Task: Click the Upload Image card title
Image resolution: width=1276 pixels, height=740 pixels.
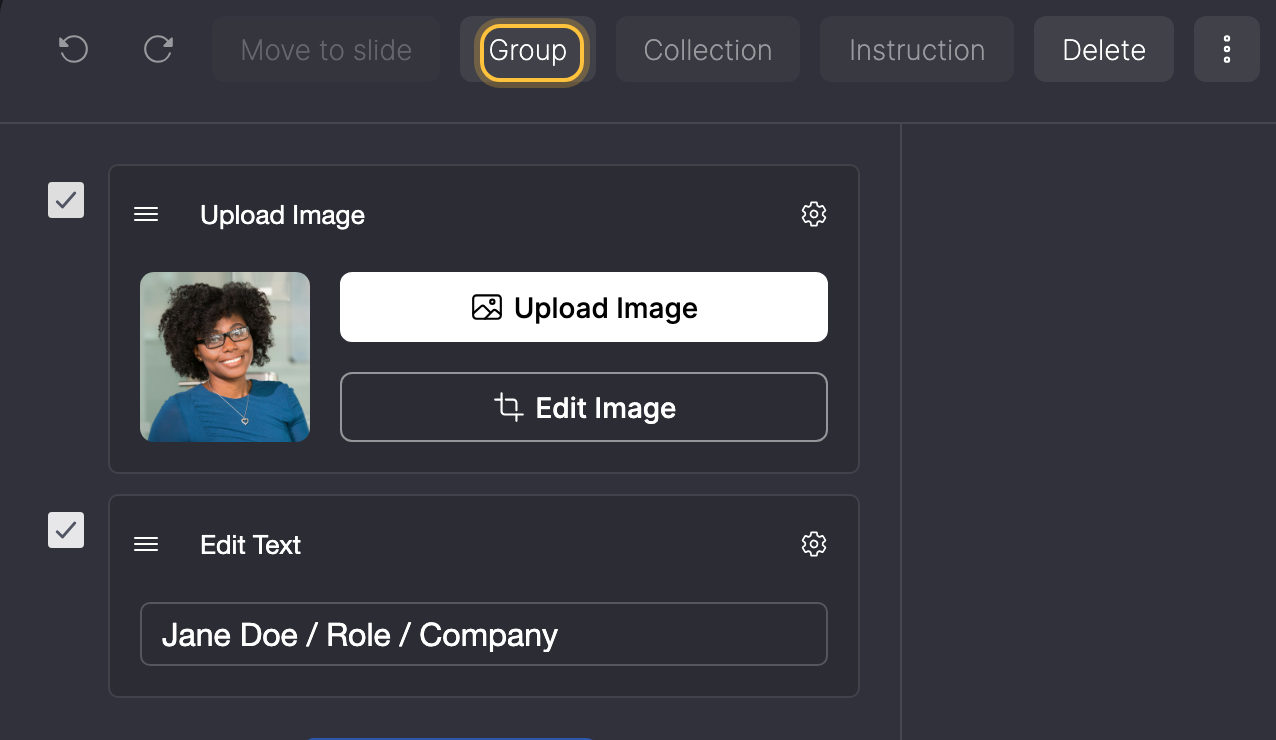Action: click(282, 215)
